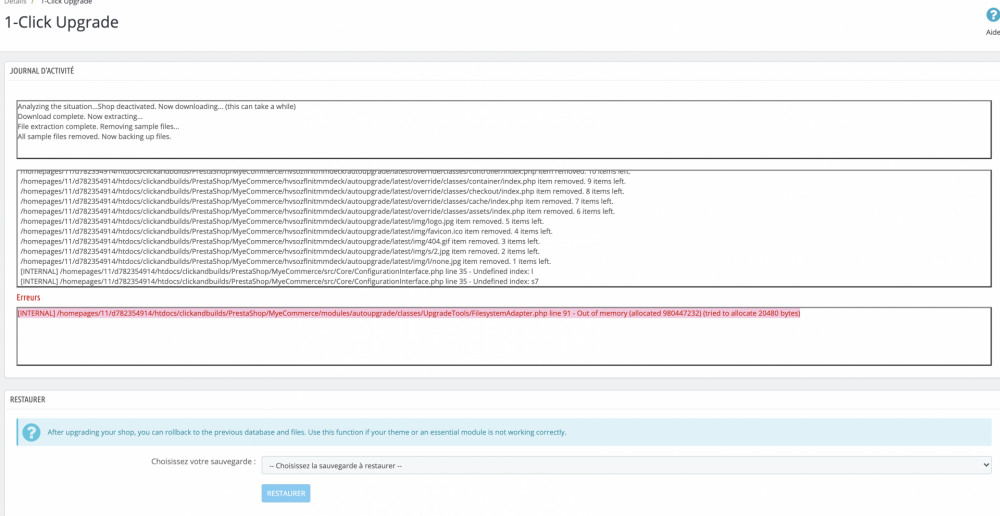
Task: Click the 1-Click Upgrade page title
Action: point(61,22)
